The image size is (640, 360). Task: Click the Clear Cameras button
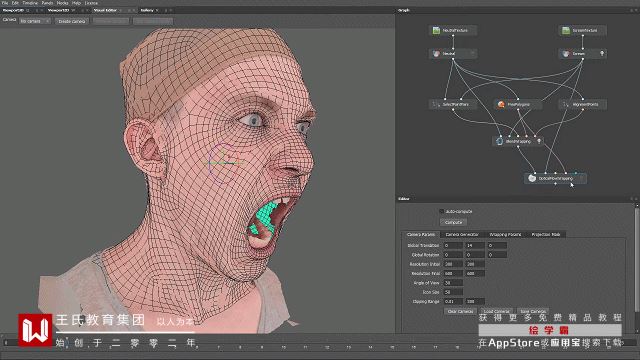pos(460,311)
